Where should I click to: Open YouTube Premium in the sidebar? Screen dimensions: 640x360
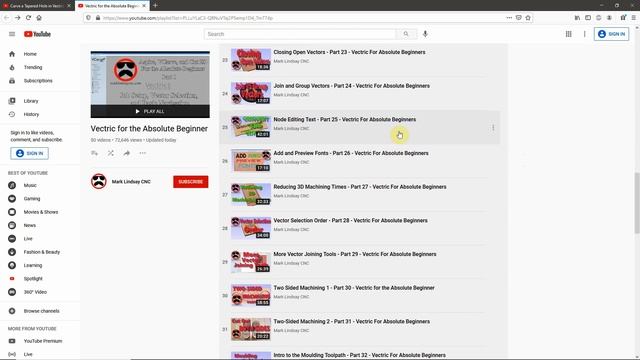click(x=42, y=341)
